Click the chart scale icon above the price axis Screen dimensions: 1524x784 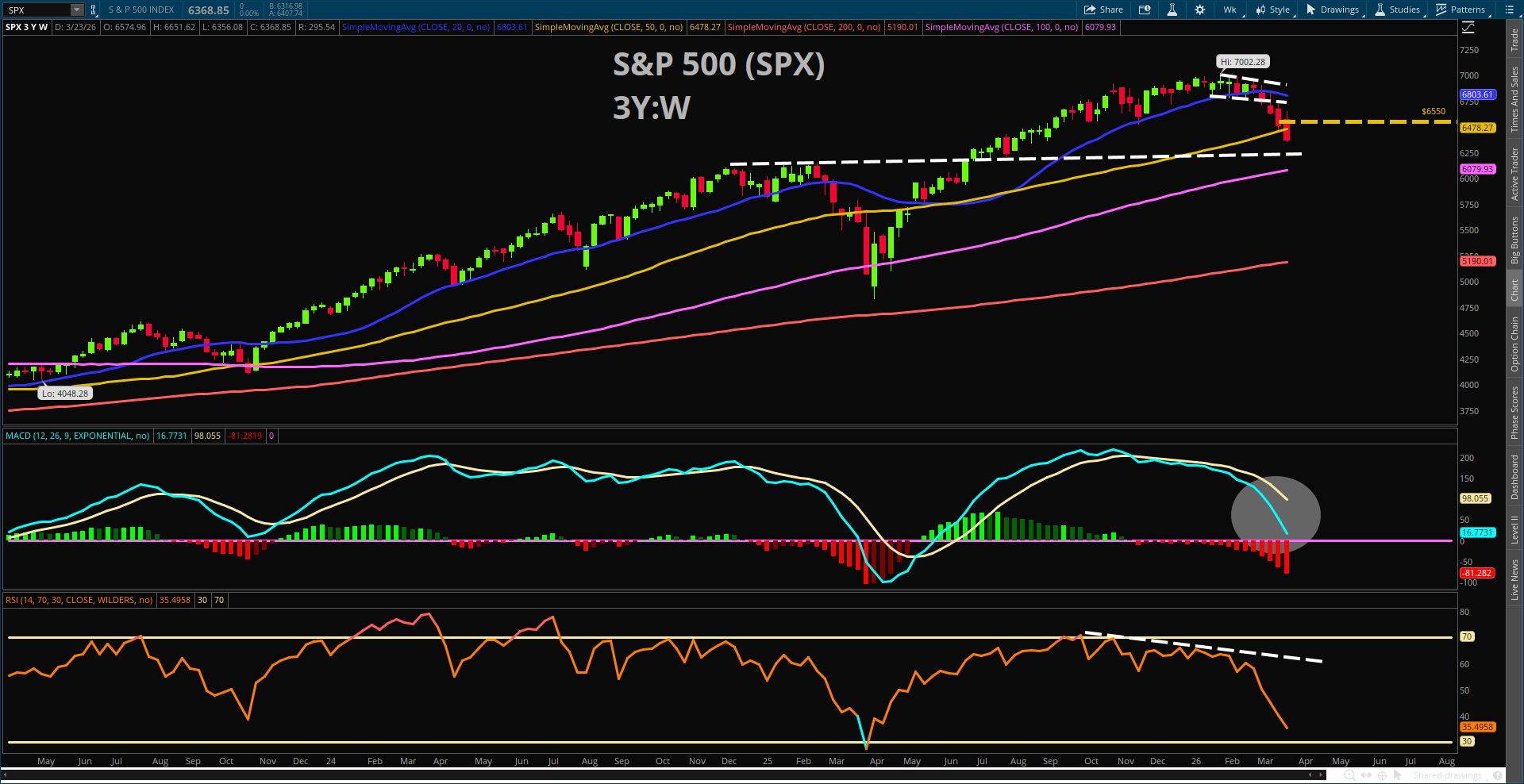1468,28
